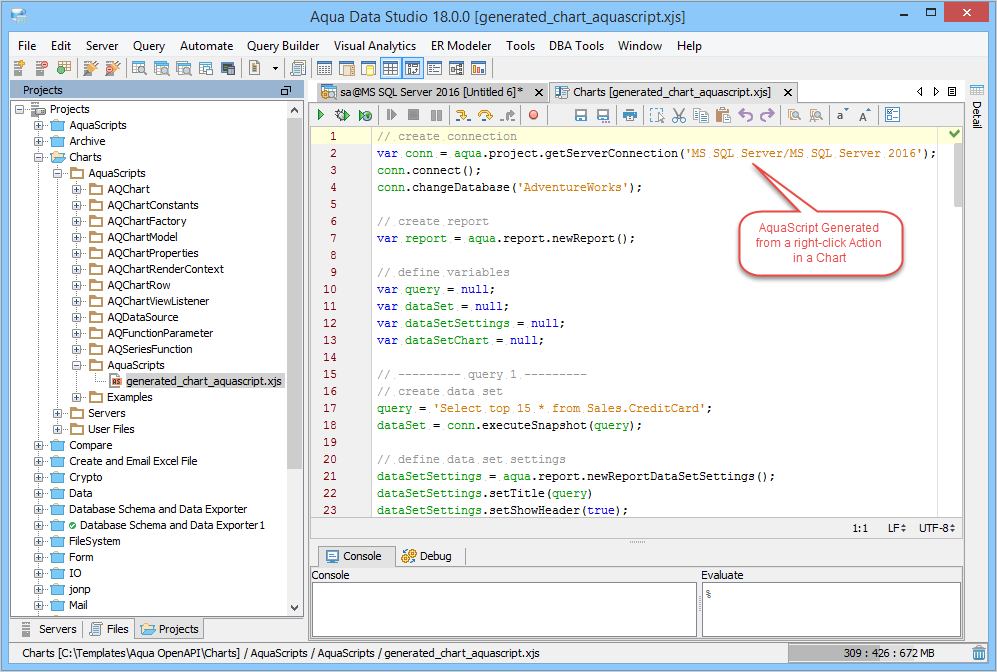Image resolution: width=997 pixels, height=672 pixels.
Task: Click the Pause debugging icon
Action: (x=436, y=115)
